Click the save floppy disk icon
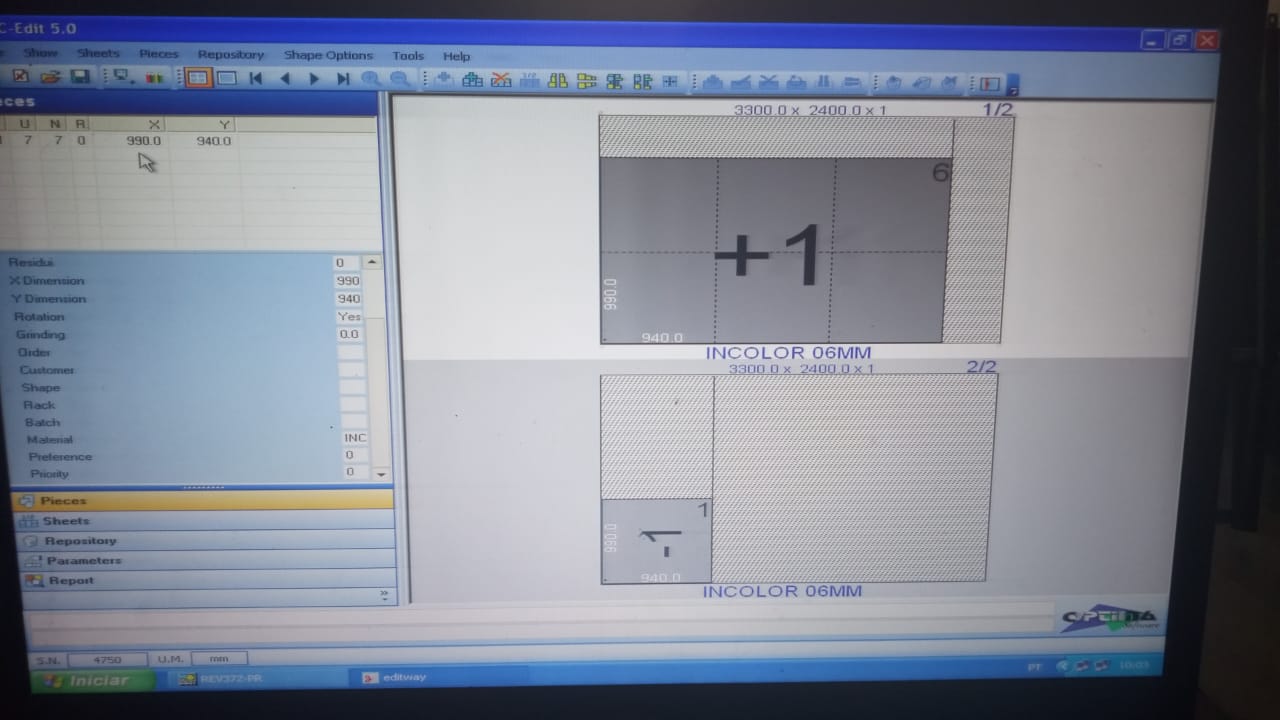The image size is (1280, 720). coord(80,77)
